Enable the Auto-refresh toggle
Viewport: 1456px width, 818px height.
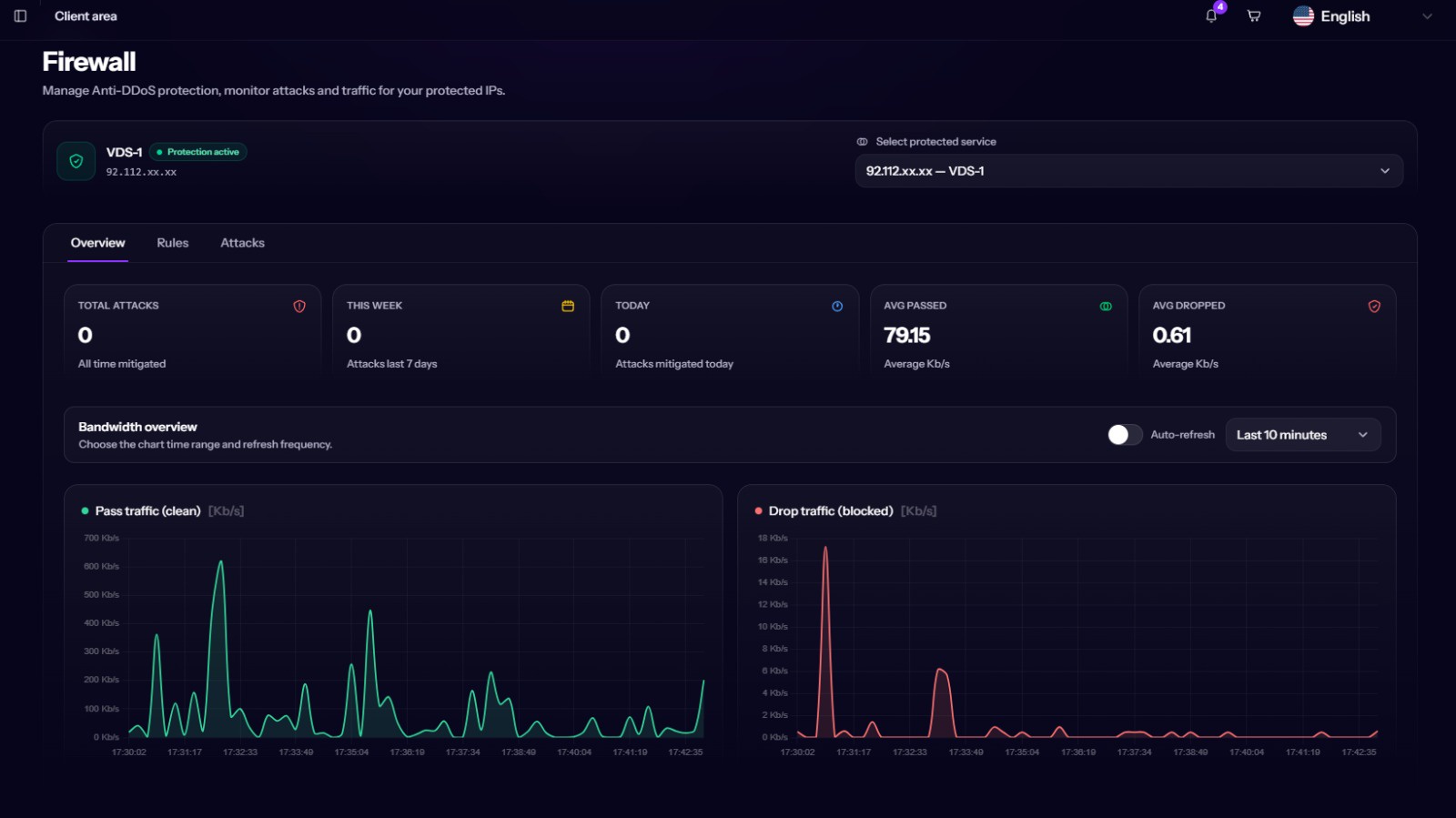1125,435
